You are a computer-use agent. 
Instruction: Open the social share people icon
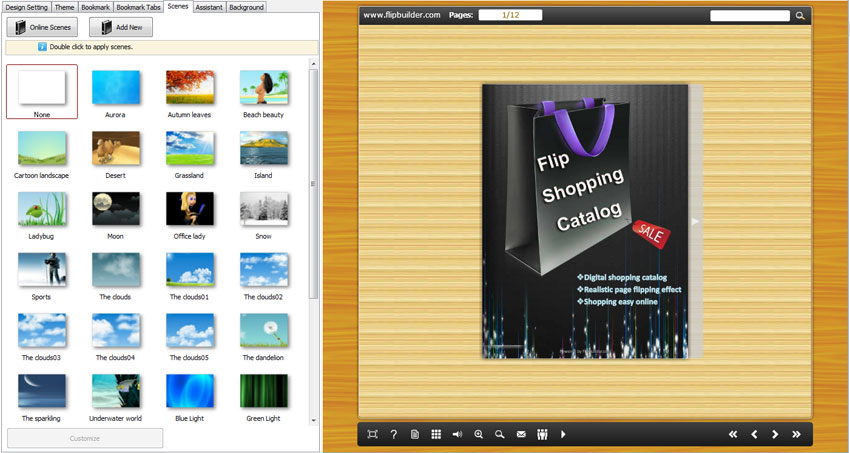pos(542,434)
